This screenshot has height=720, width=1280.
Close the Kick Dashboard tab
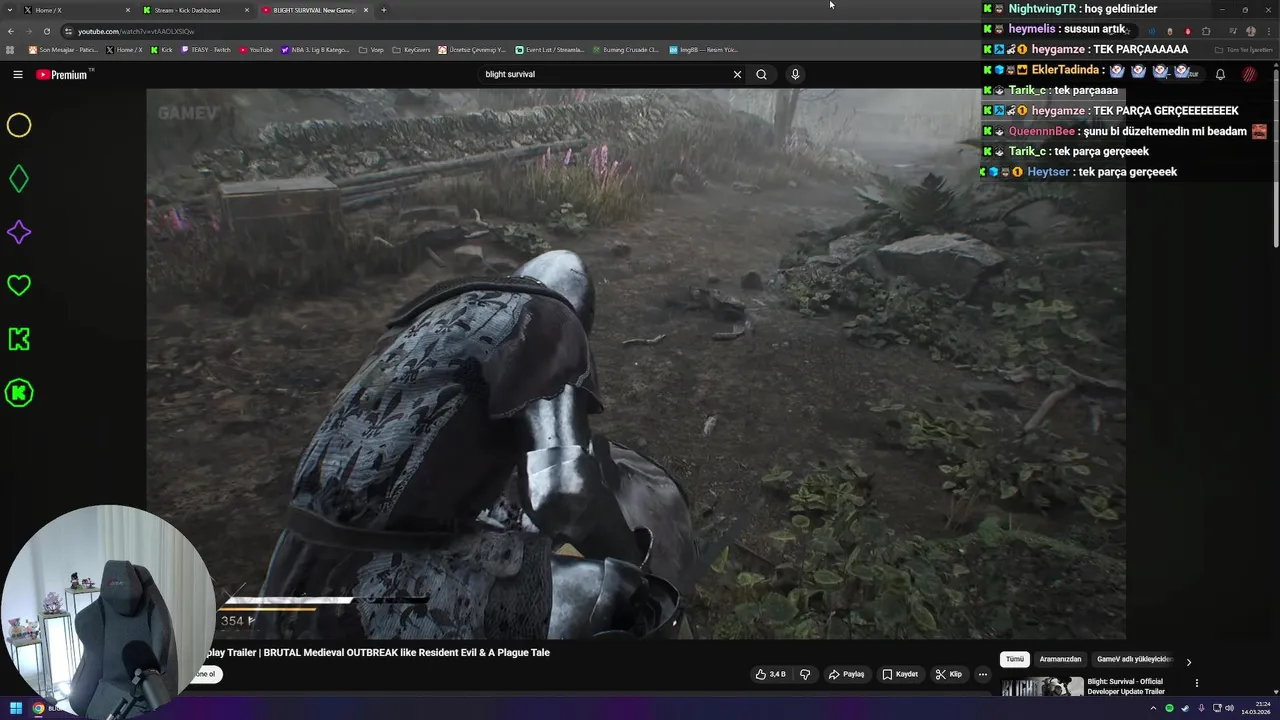click(247, 10)
